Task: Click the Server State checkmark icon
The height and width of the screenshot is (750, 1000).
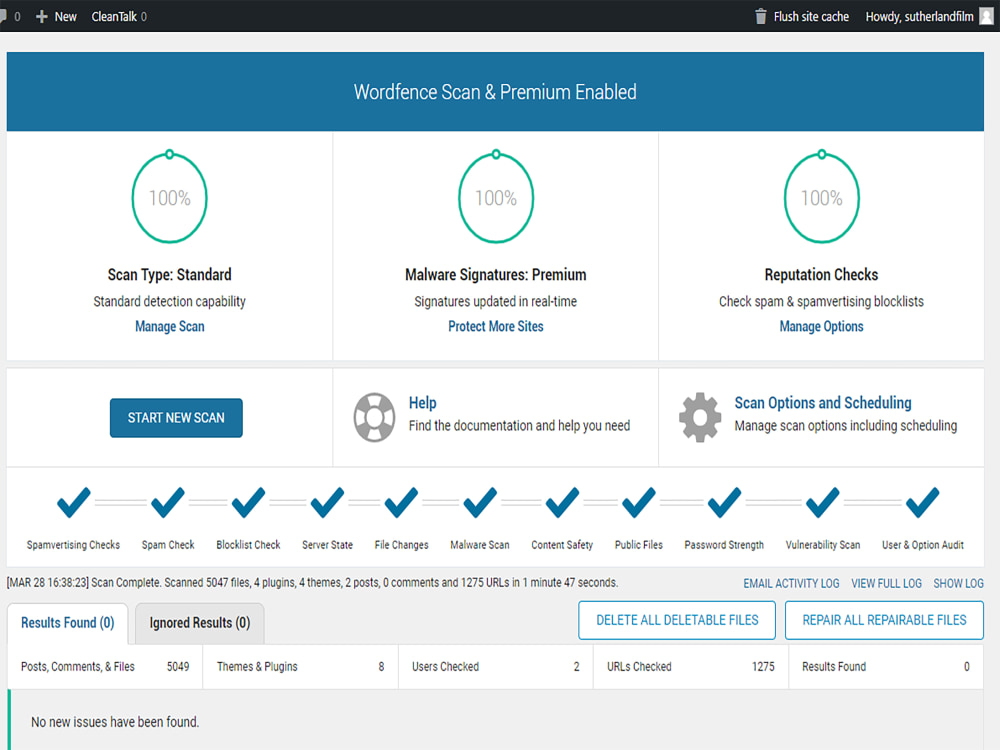Action: (327, 503)
